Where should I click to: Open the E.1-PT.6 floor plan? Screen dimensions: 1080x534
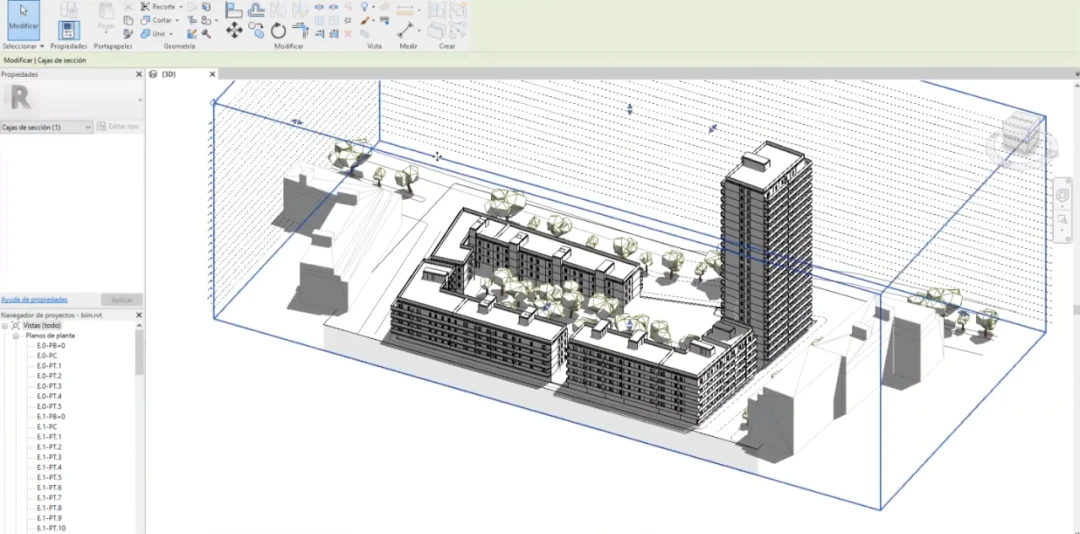tap(49, 488)
